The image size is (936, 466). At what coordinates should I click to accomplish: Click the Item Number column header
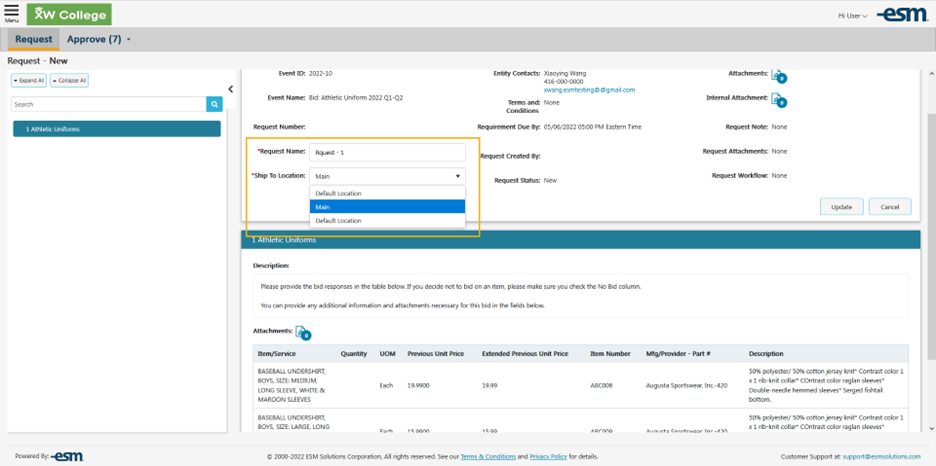610,353
